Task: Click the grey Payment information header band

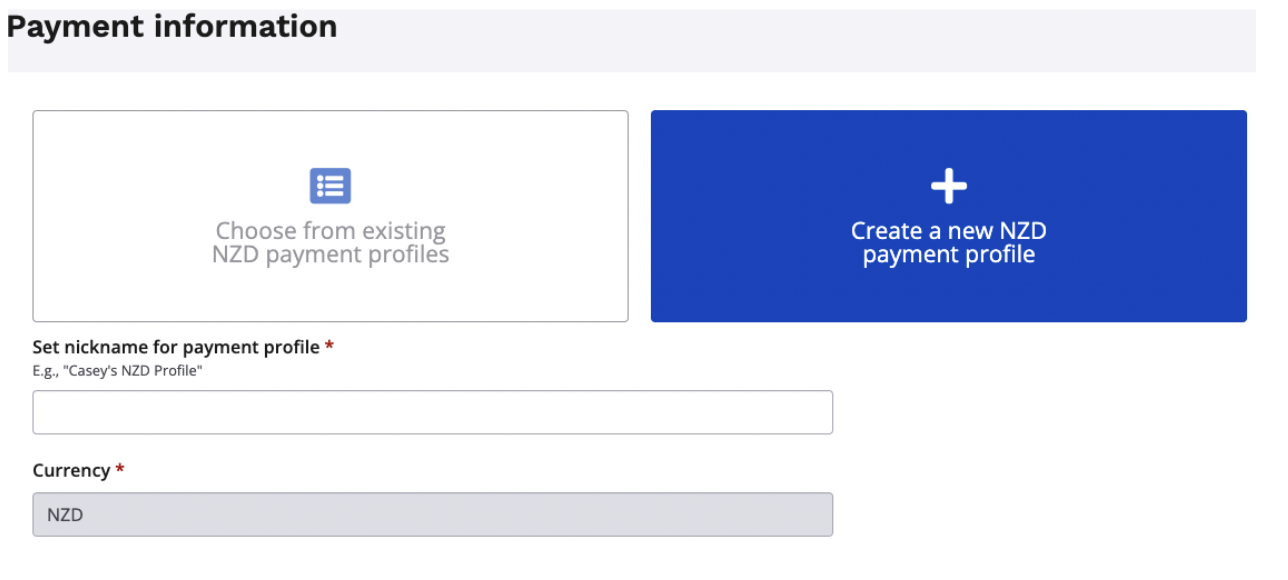Action: 800,40
